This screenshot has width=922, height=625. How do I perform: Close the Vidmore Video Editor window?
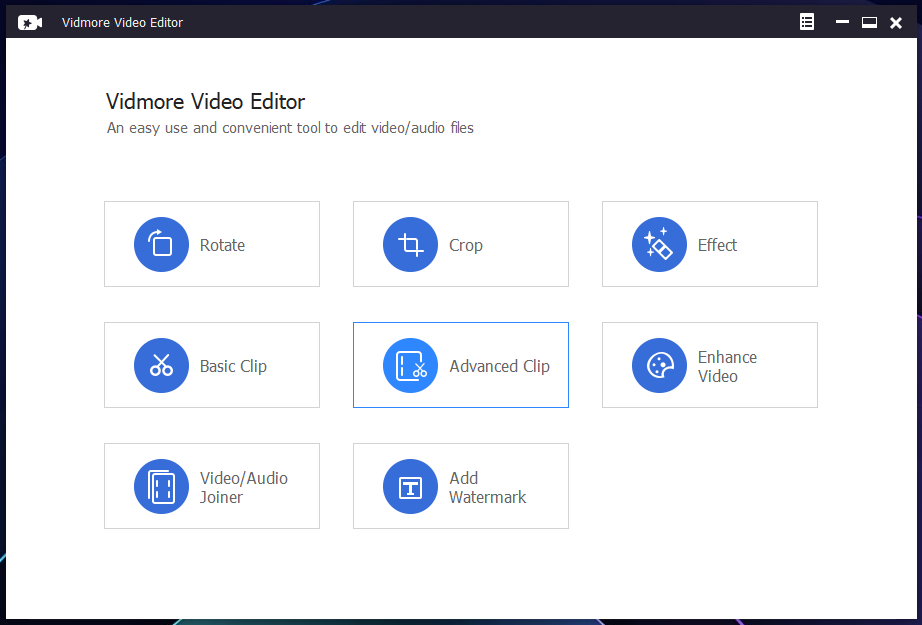(x=896, y=22)
